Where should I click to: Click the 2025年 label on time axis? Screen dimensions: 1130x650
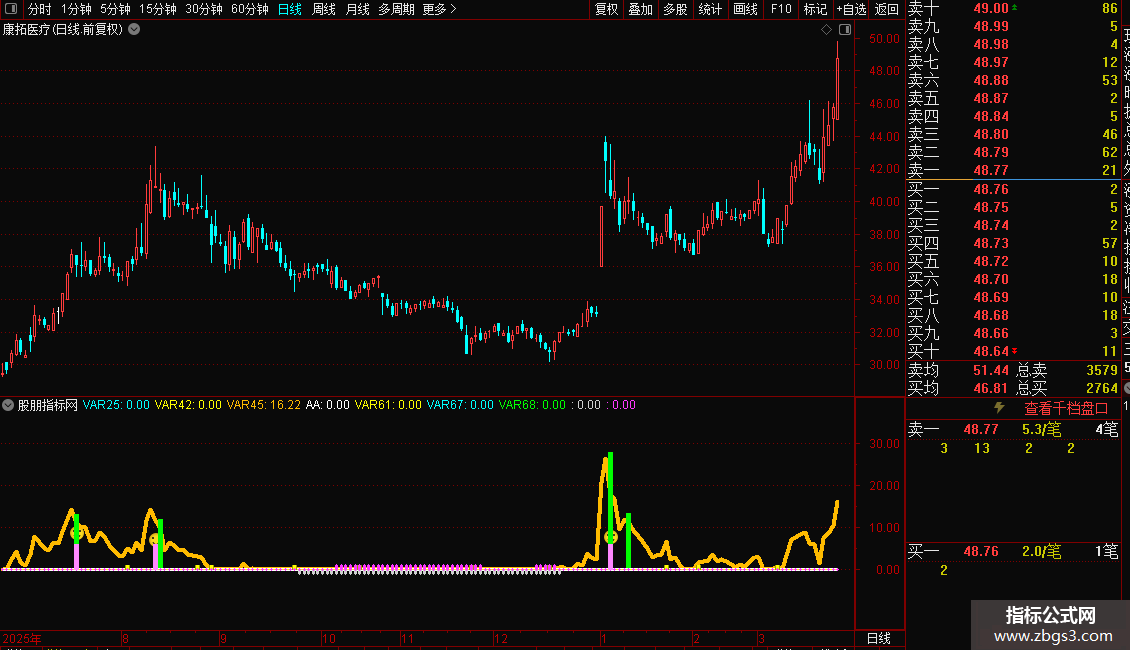(x=22, y=638)
